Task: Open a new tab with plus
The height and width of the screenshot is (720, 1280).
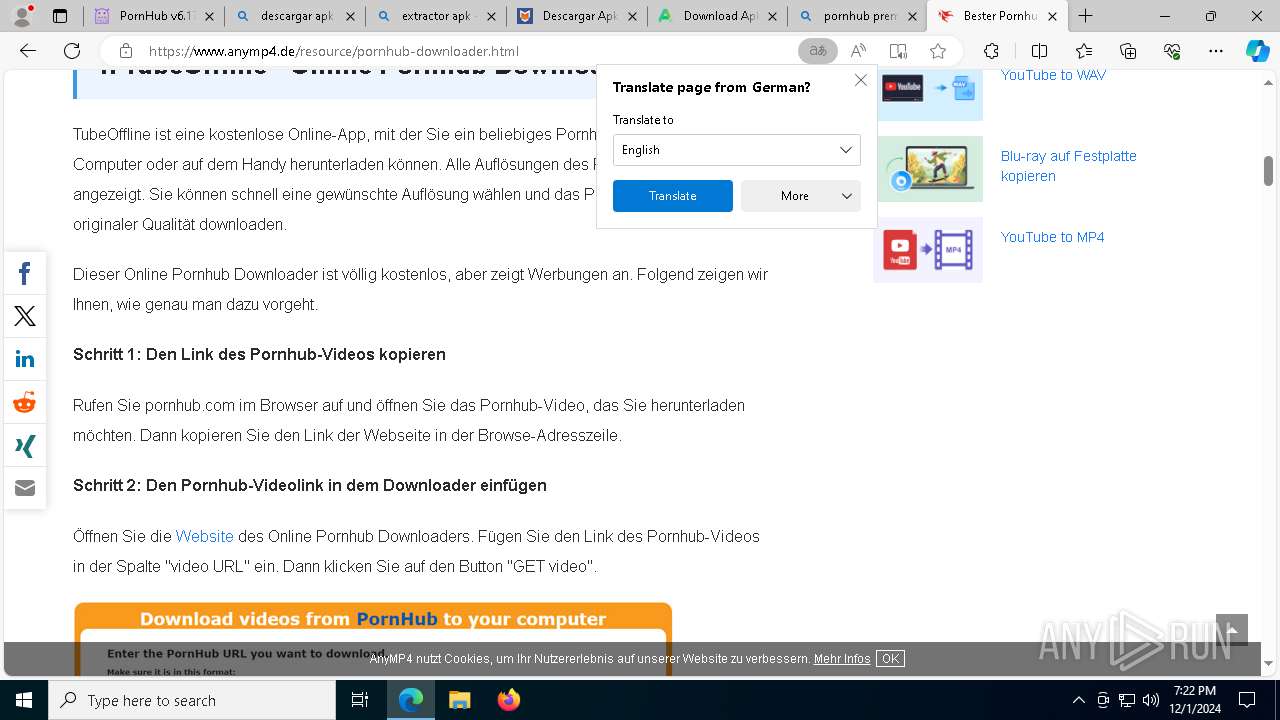Action: point(1085,16)
